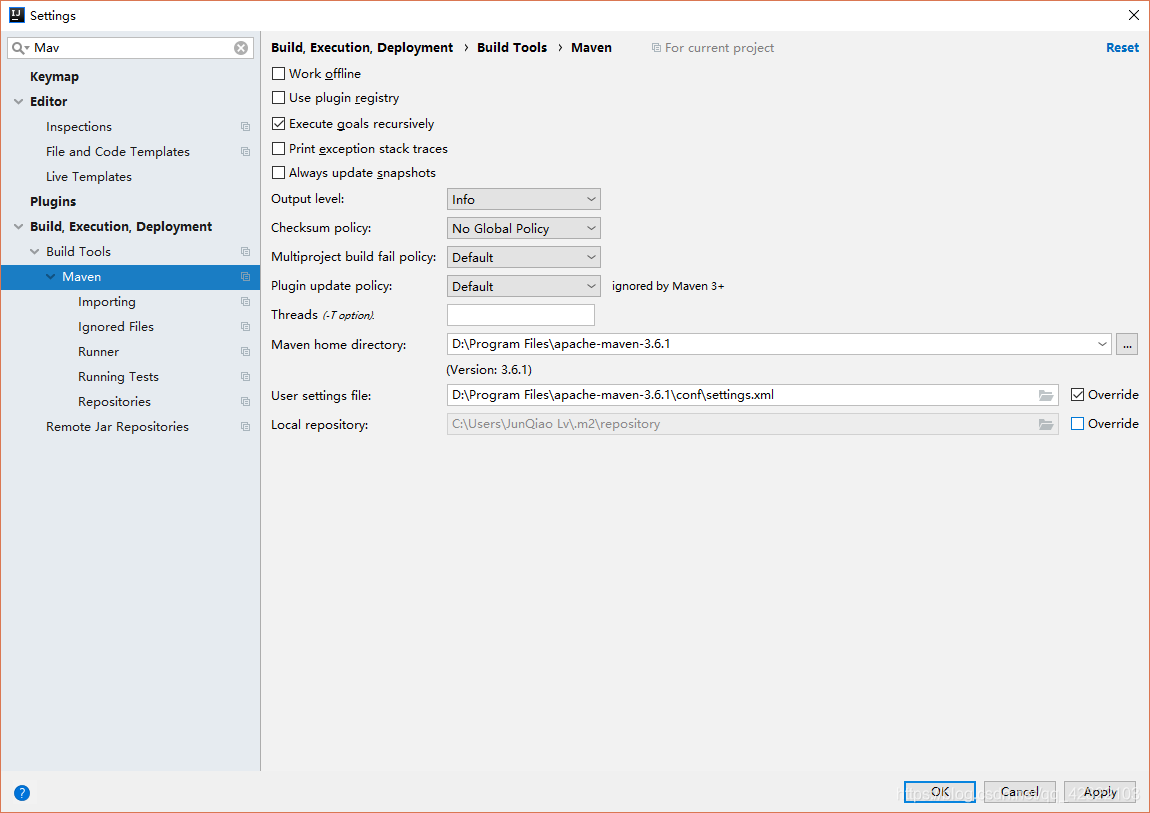Click the For current project copy icon
The width and height of the screenshot is (1150, 813).
(x=656, y=48)
